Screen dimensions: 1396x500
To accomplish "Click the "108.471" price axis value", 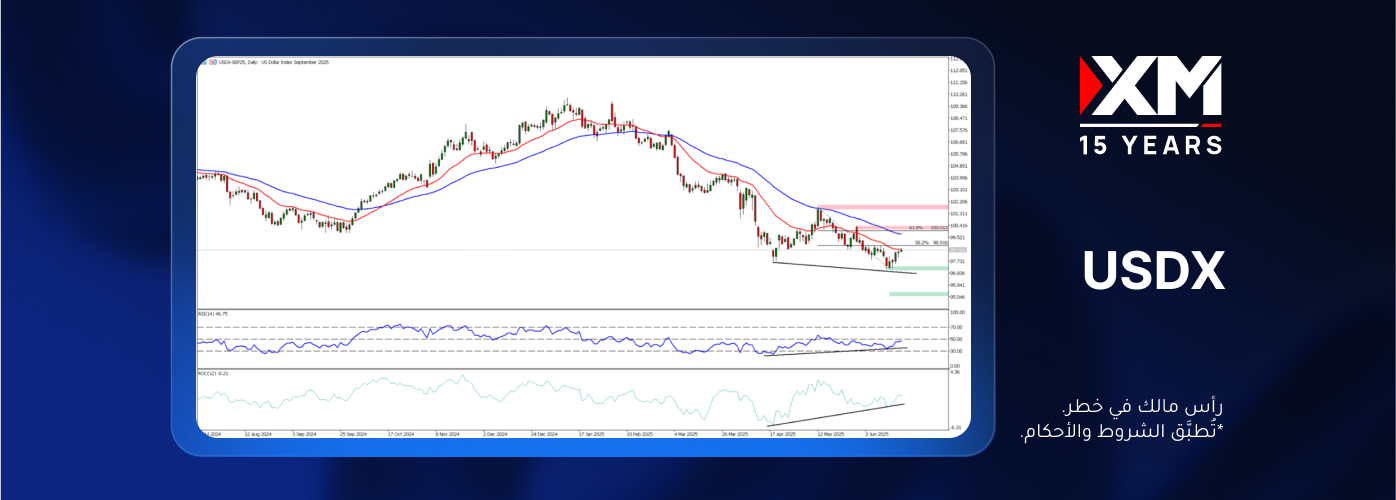I will [958, 118].
